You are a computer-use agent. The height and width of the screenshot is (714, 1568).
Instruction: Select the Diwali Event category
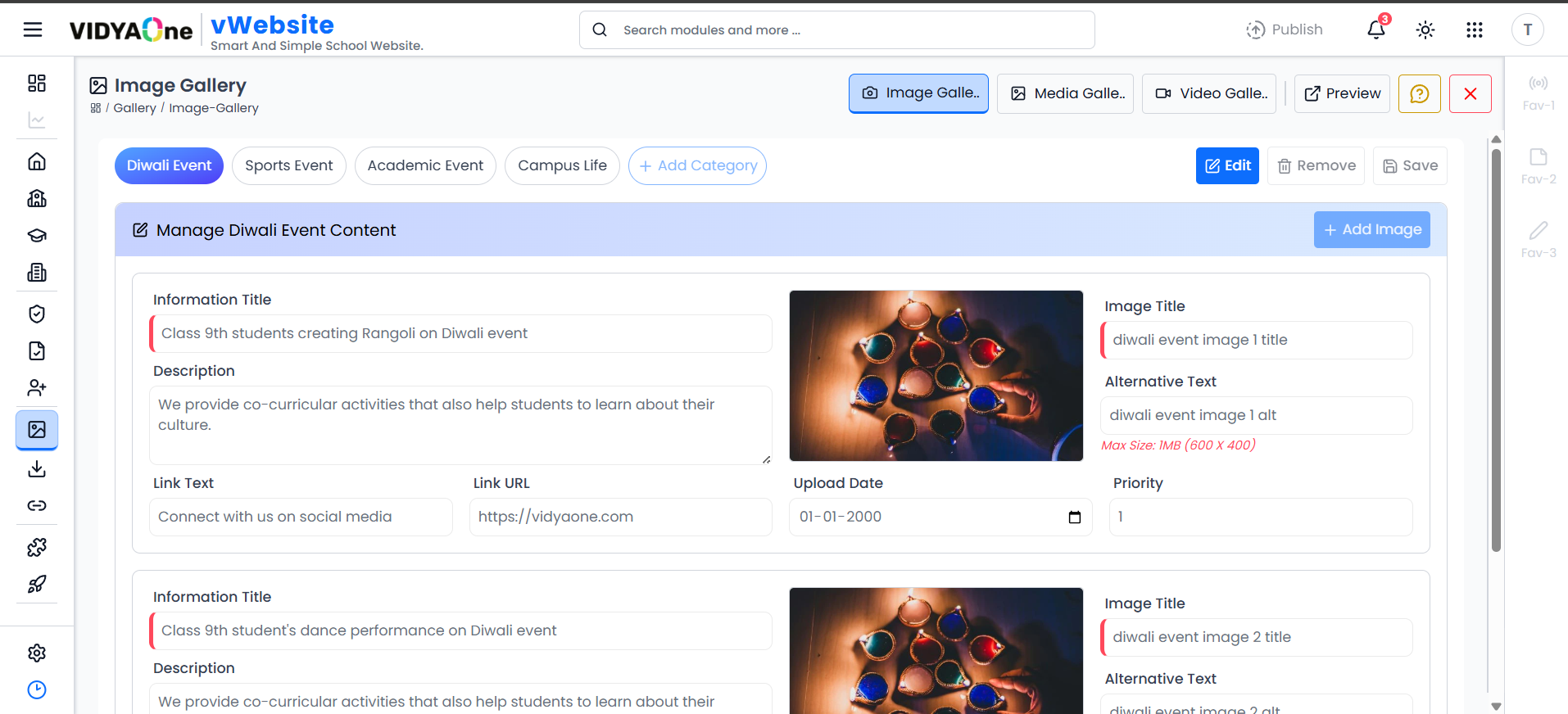coord(169,165)
